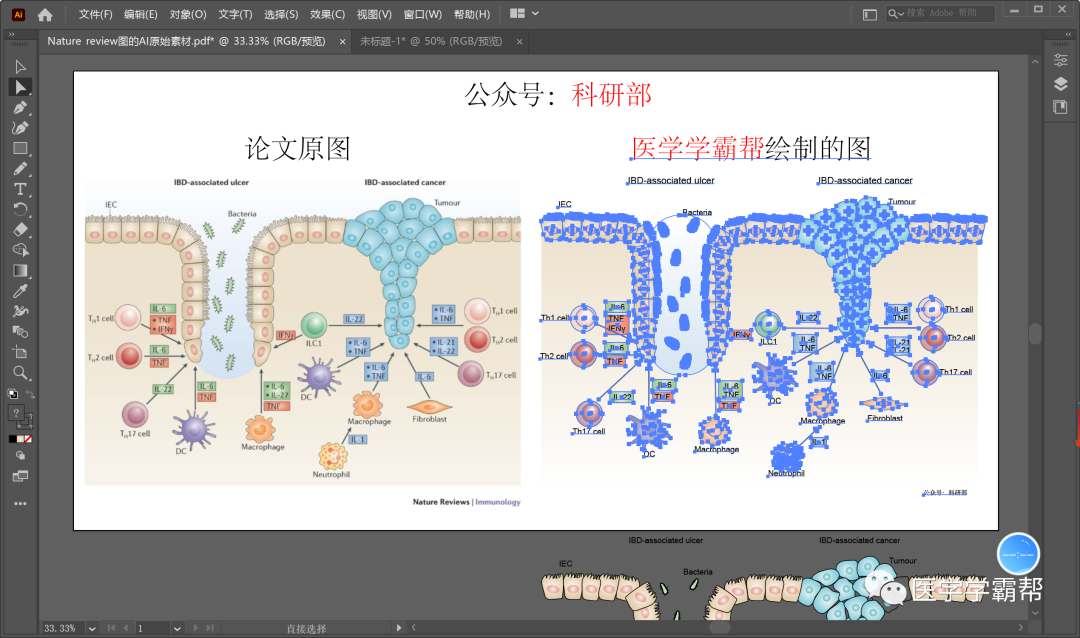Apply the Color mode swatch button
Viewport: 1080px width, 638px height.
[12, 439]
